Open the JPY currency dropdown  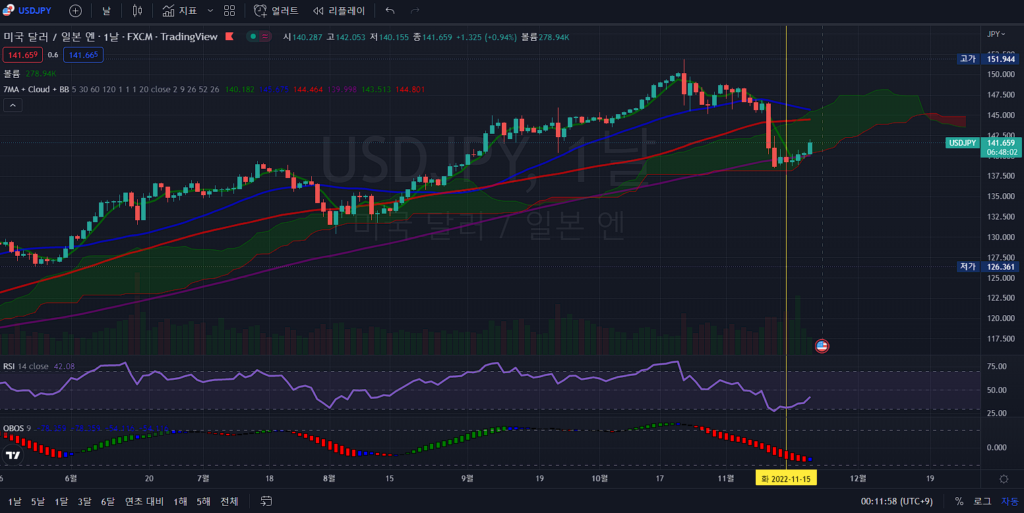pyautogui.click(x=999, y=34)
